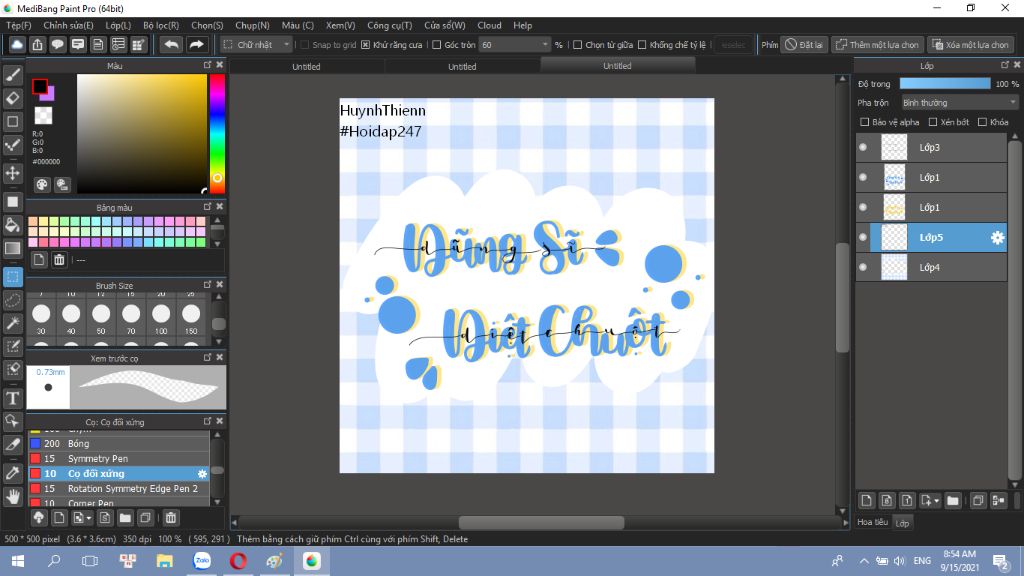1024x576 pixels.
Task: Click the Undo arrow in top toolbar
Action: pos(171,44)
